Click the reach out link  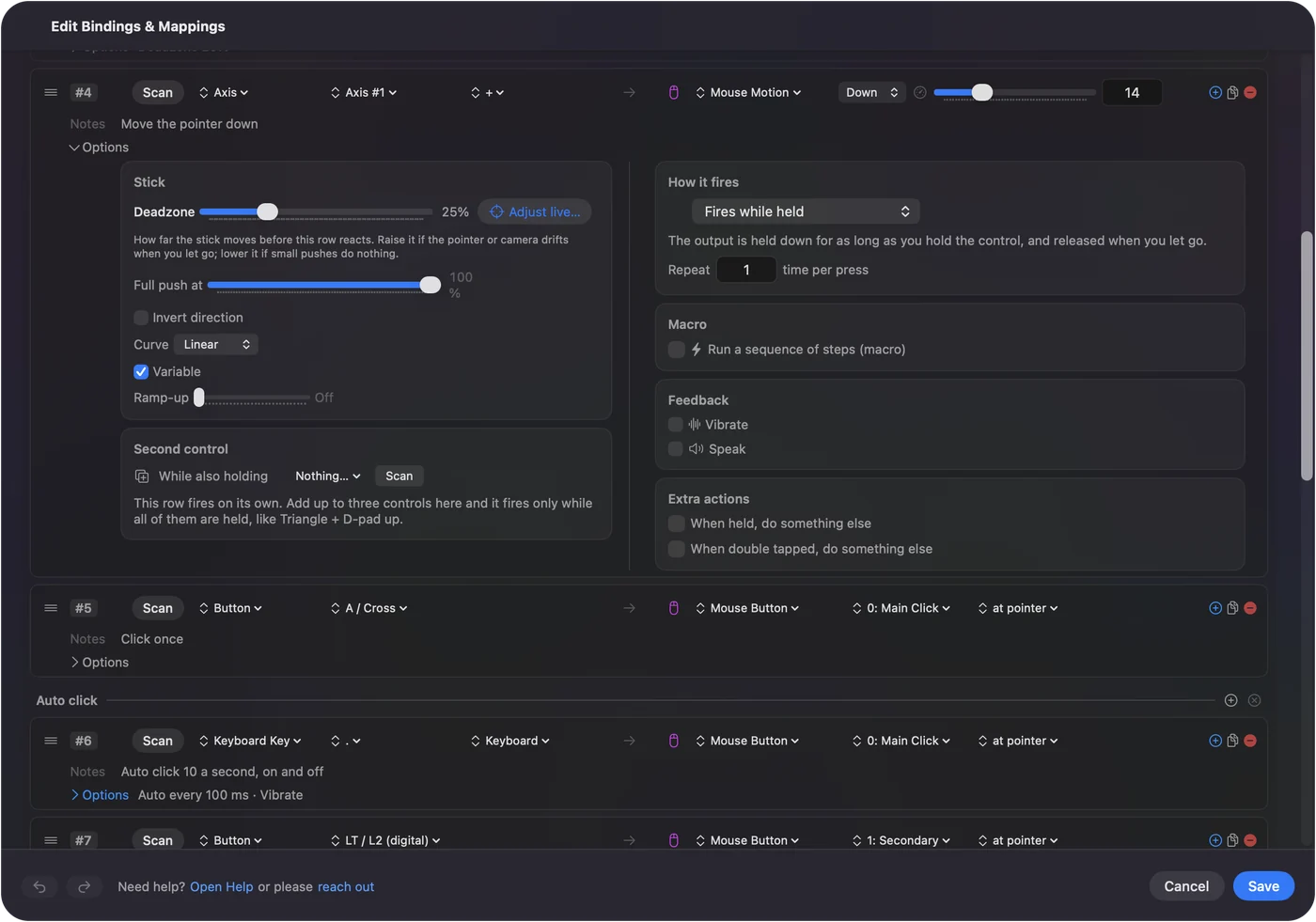coord(346,887)
